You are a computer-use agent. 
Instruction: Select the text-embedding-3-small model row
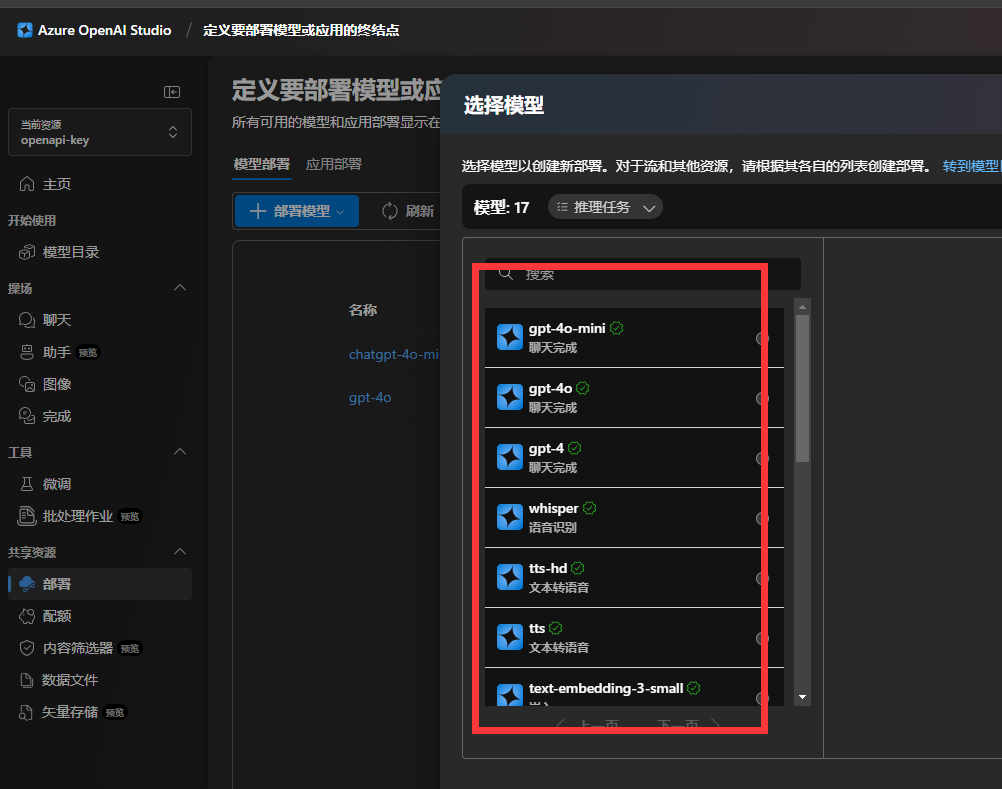point(635,687)
